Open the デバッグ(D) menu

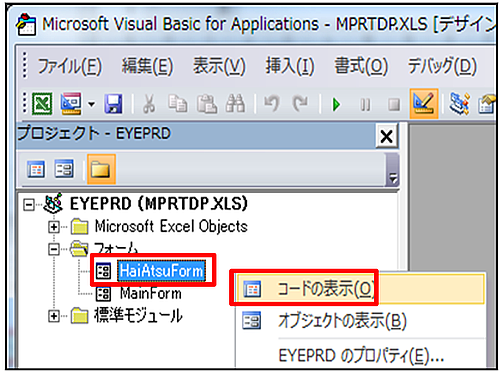coord(442,65)
